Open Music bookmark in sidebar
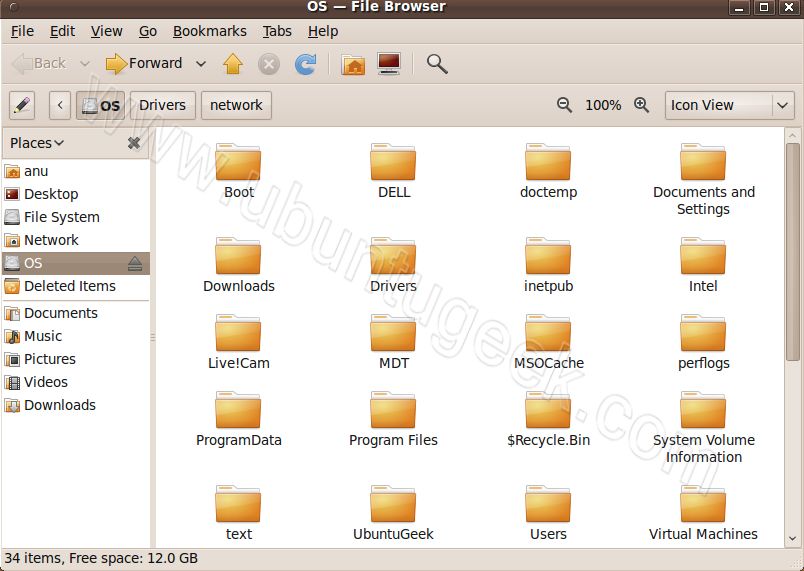Image resolution: width=804 pixels, height=571 pixels. click(76, 336)
